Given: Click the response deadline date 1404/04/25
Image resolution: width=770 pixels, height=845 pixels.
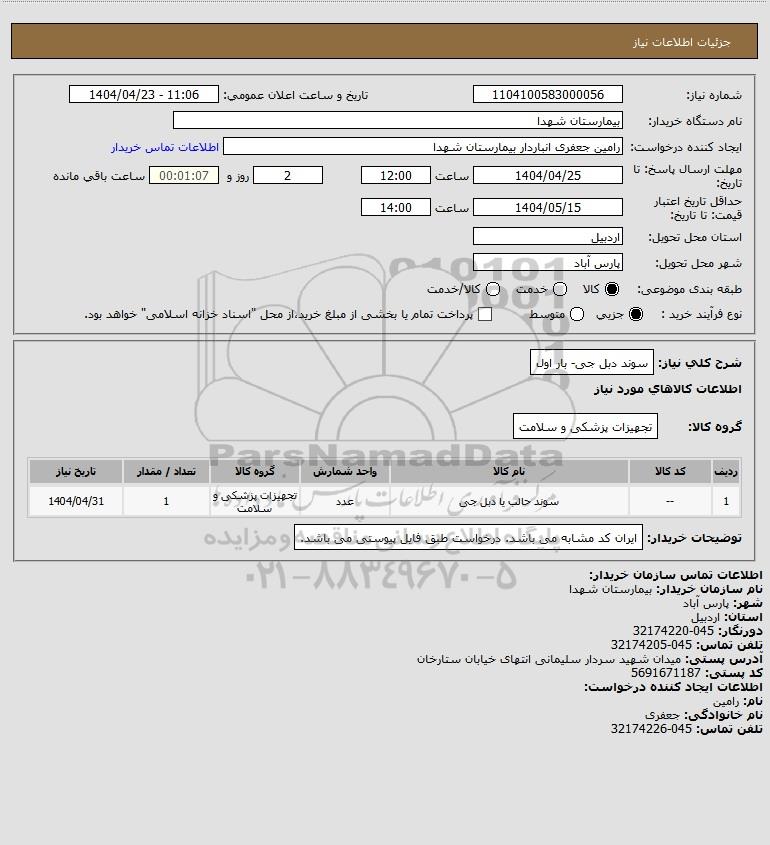Looking at the screenshot, I should coord(547,176).
